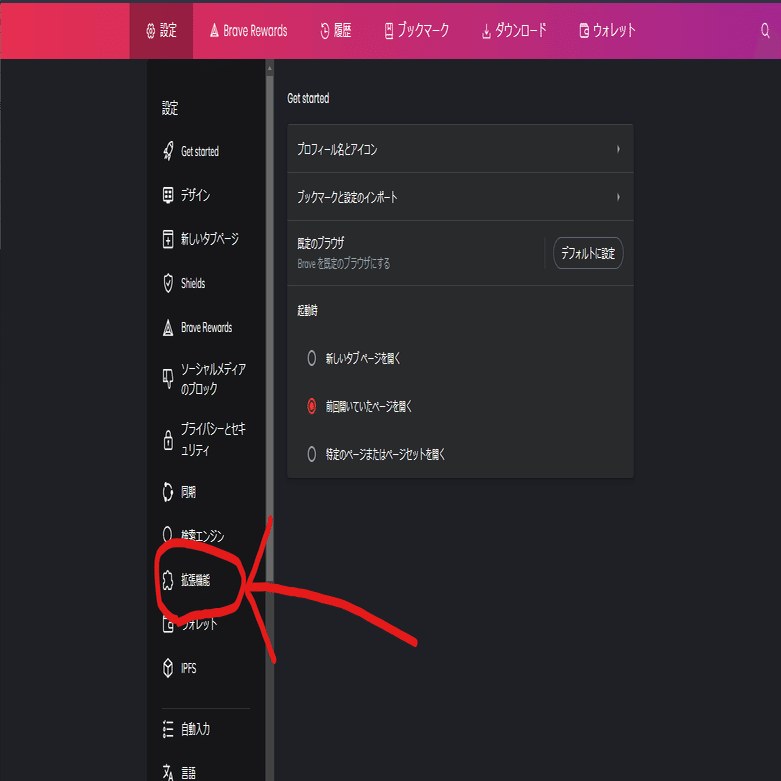The width and height of the screenshot is (781, 781).
Task: Click the デザイン sidebar label
Action: point(195,195)
